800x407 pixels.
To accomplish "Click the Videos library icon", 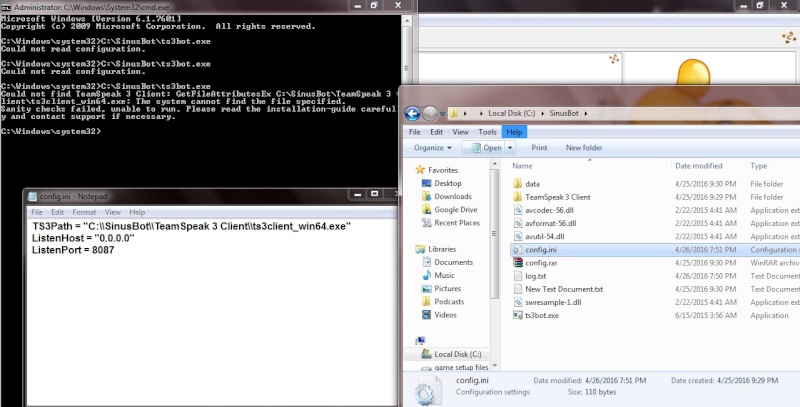I will 427,315.
